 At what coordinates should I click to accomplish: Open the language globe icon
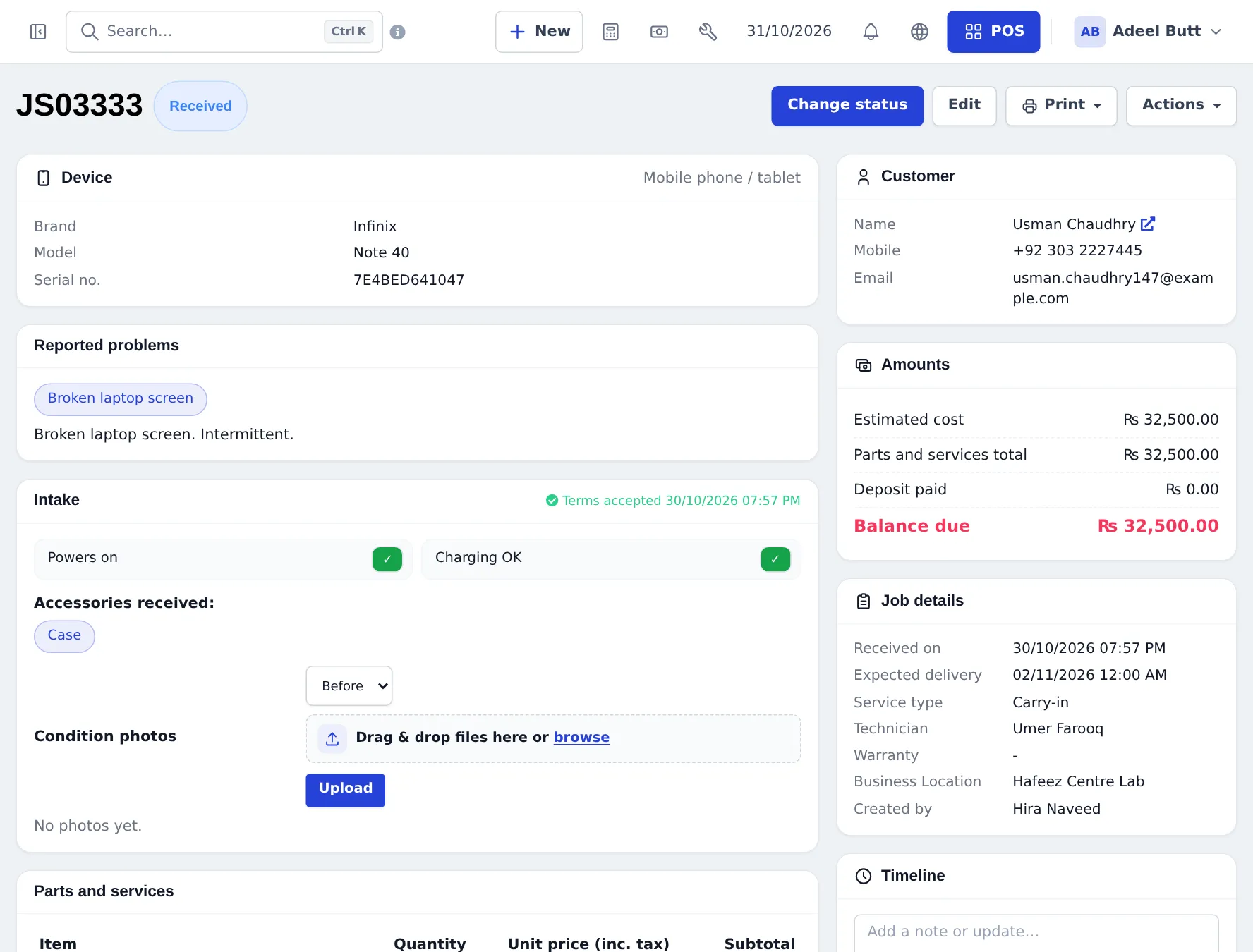tap(919, 32)
